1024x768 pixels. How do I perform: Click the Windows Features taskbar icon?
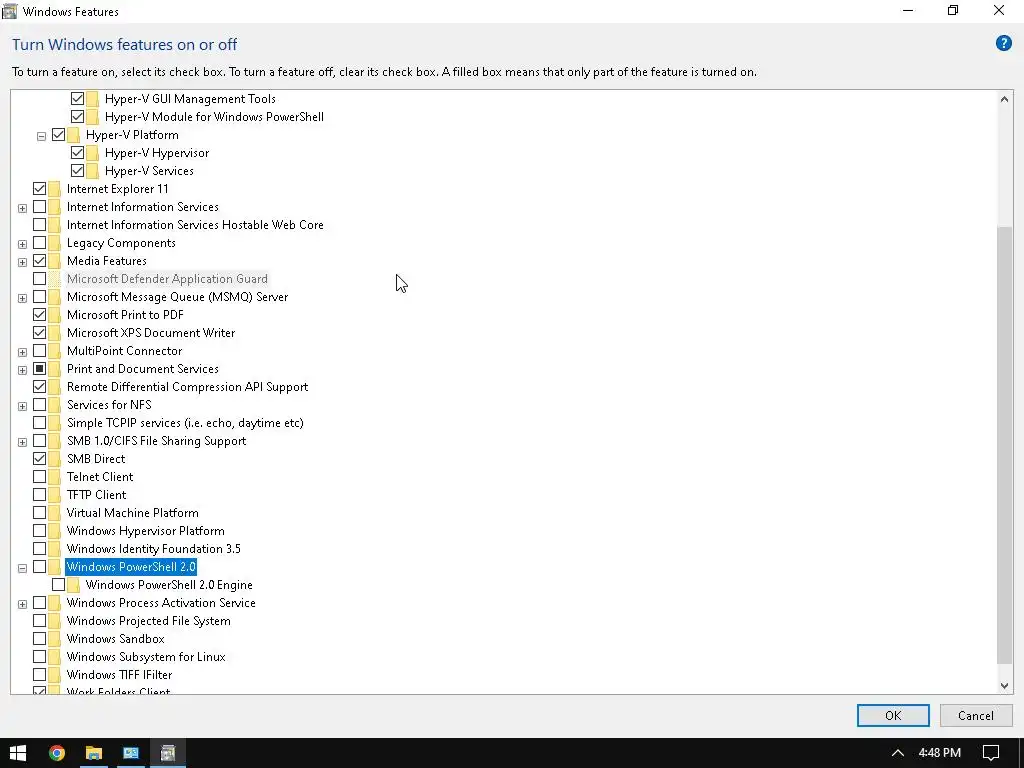coord(168,753)
